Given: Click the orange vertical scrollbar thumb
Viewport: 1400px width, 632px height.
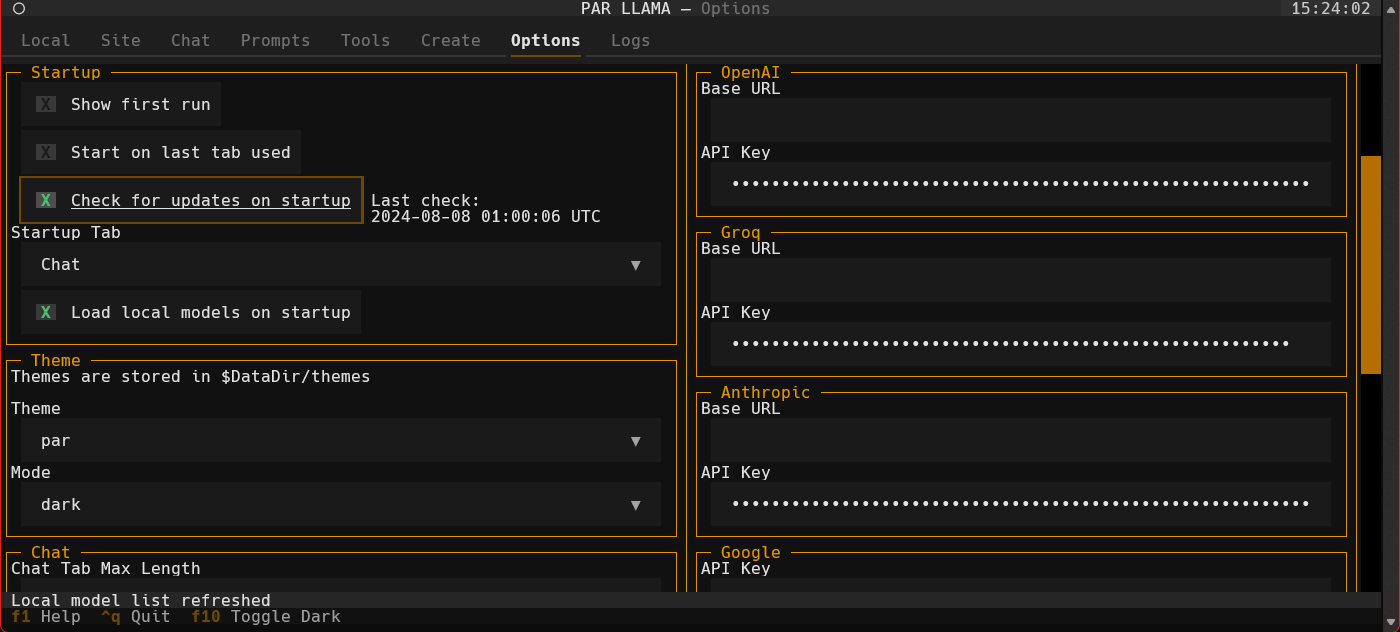Looking at the screenshot, I should click(1370, 264).
